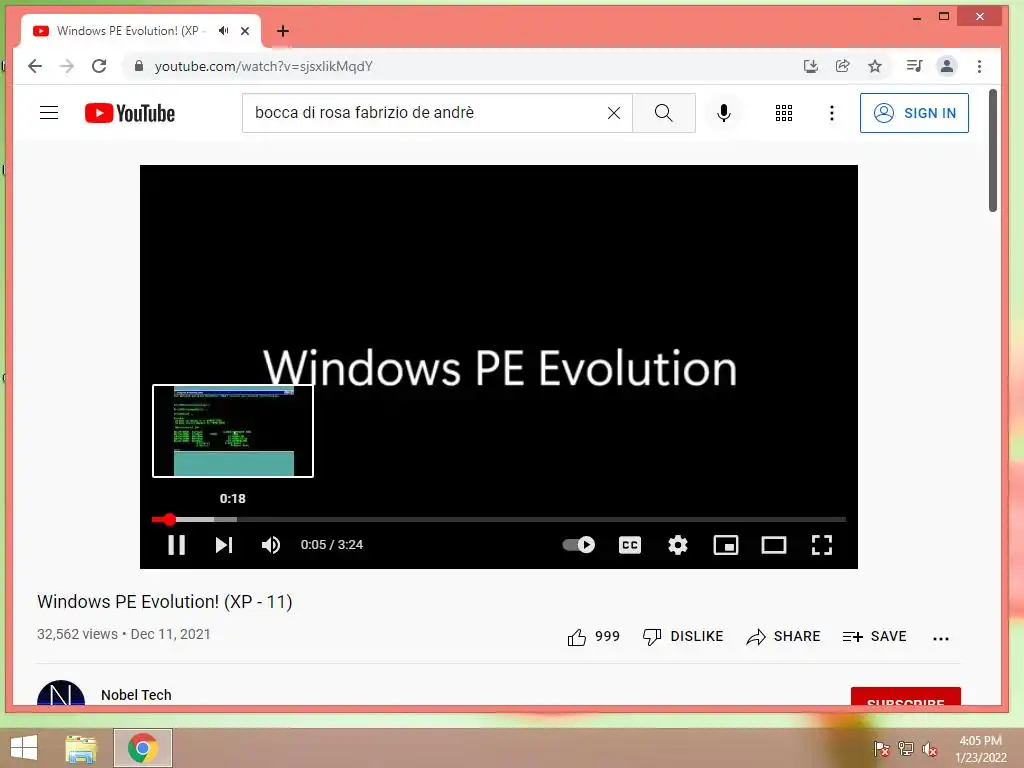Image resolution: width=1024 pixels, height=768 pixels.
Task: Enter full screen
Action: point(822,545)
